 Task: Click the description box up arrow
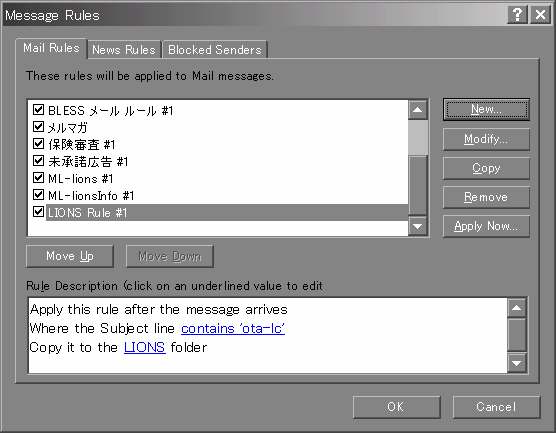coord(517,308)
